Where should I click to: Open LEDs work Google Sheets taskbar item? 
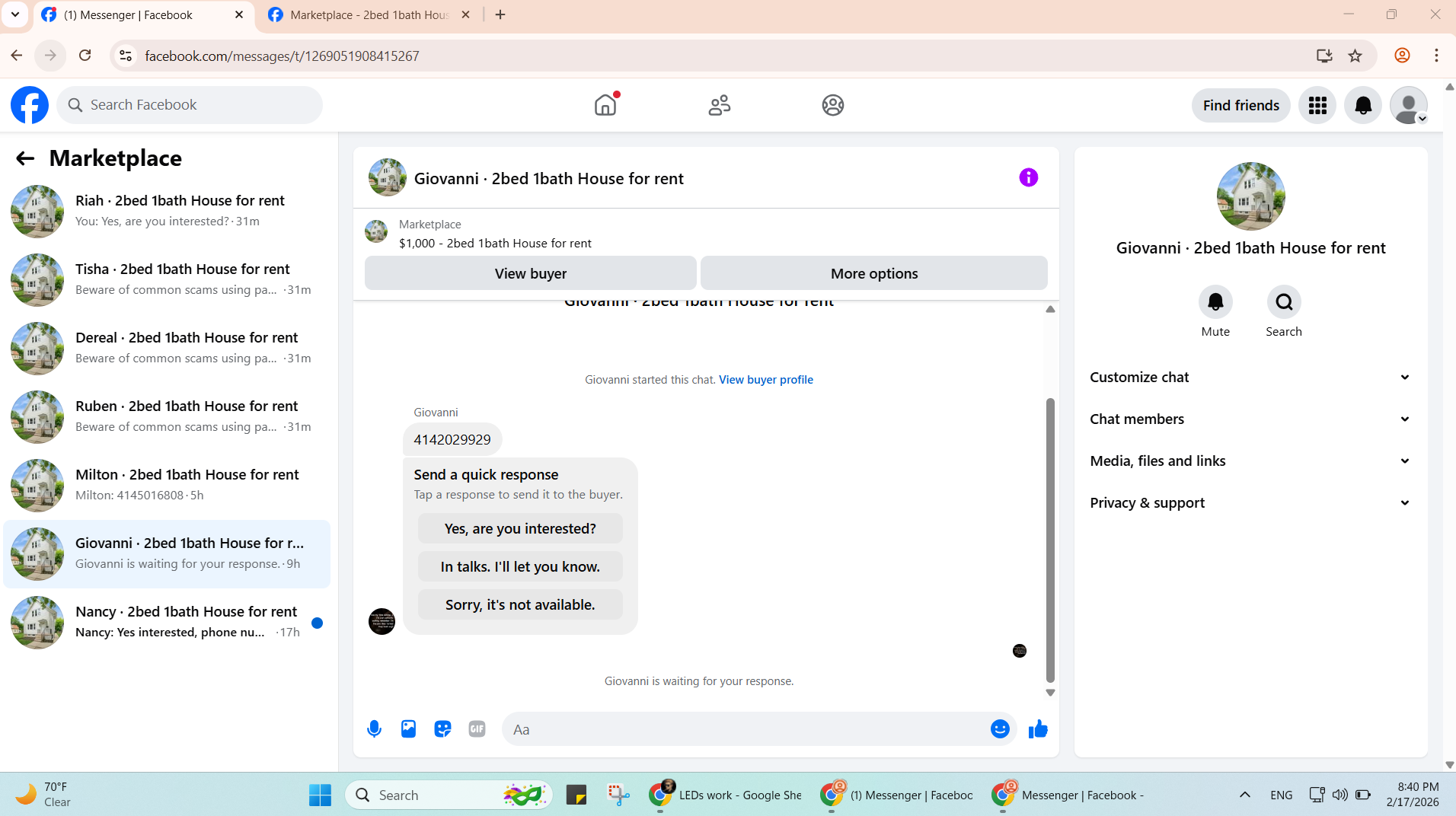pos(726,795)
